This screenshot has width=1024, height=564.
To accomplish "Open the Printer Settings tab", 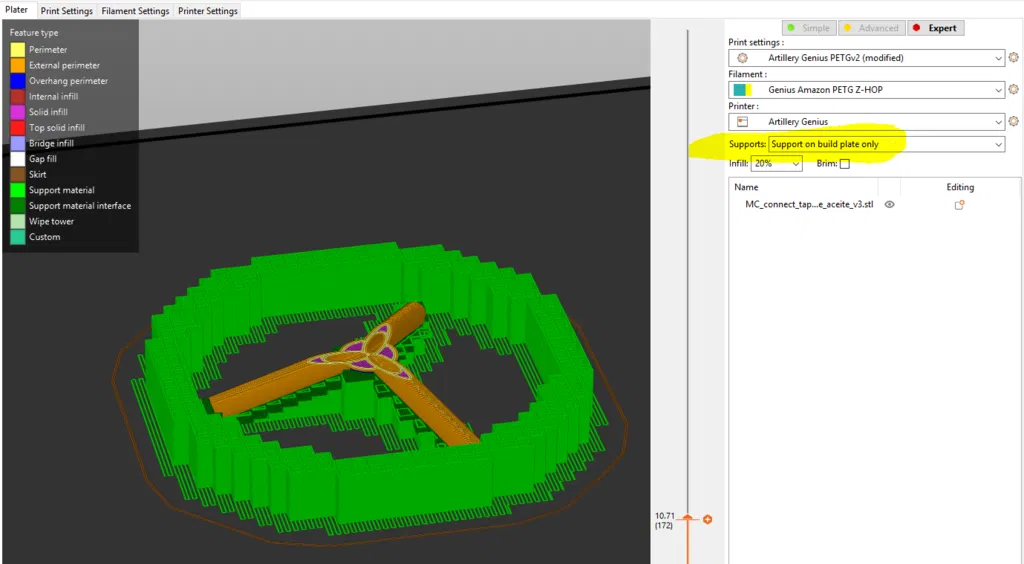I will coord(208,11).
